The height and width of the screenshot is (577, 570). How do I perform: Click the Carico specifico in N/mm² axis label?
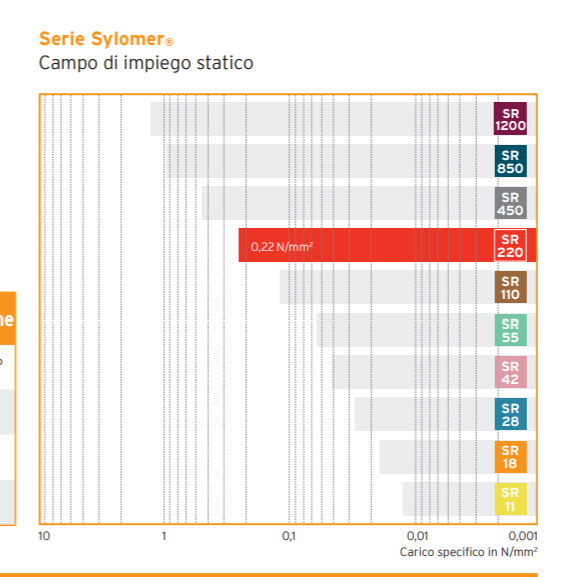coord(468,552)
